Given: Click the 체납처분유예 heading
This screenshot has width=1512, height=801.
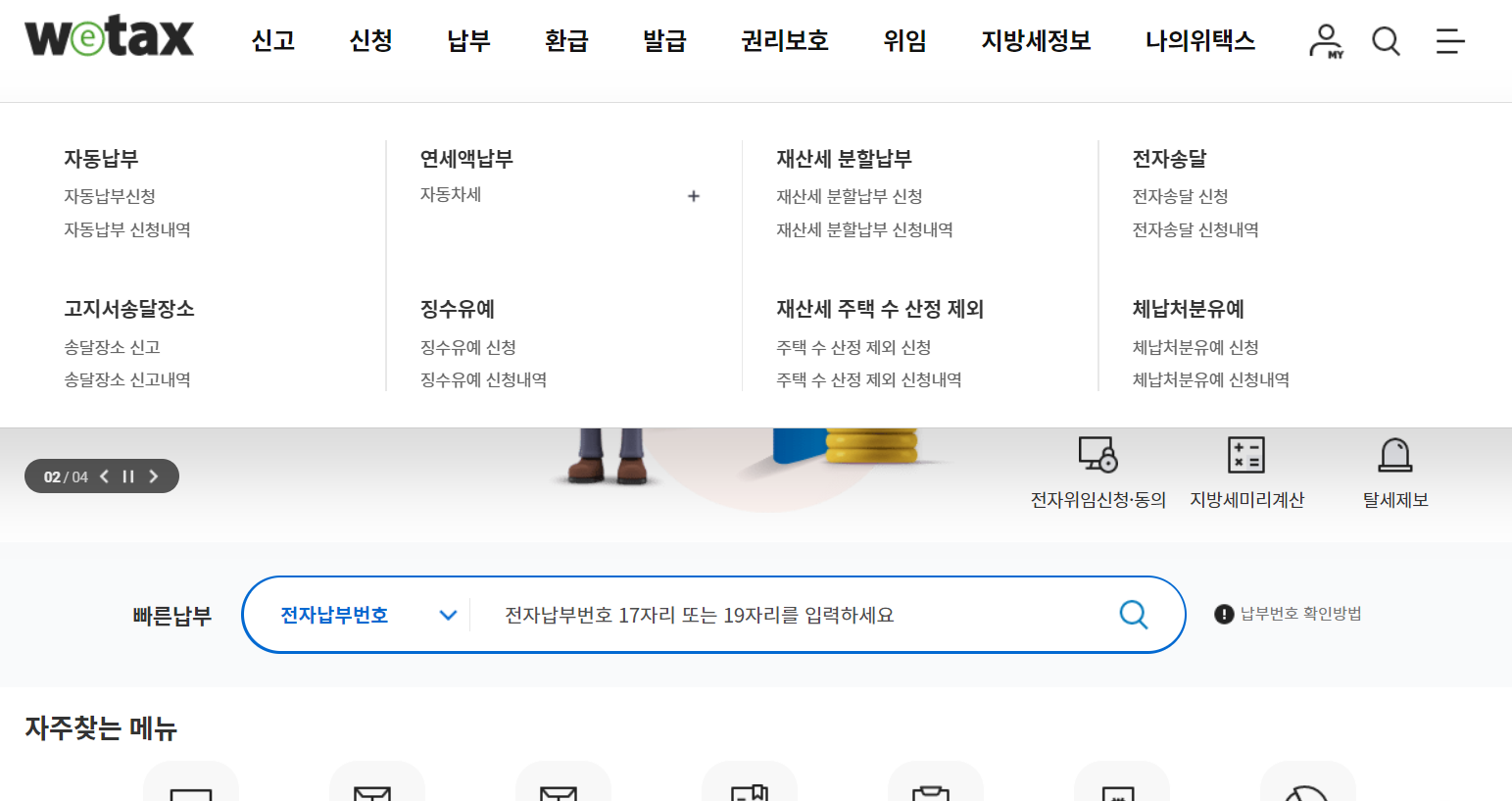Looking at the screenshot, I should point(1188,309).
